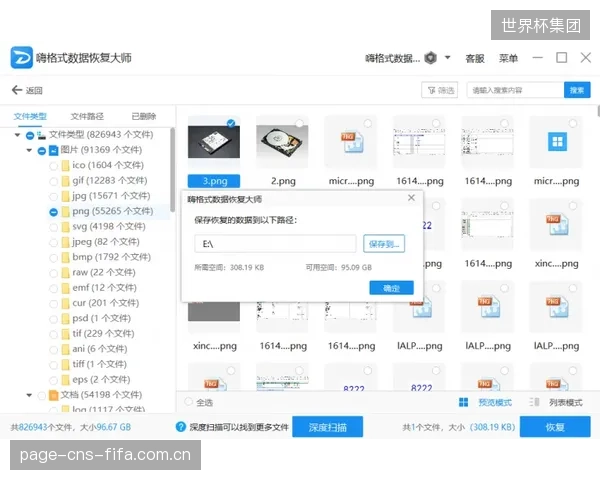Uncheck the png folder checkbox
This screenshot has height=480, width=600.
coord(54,212)
